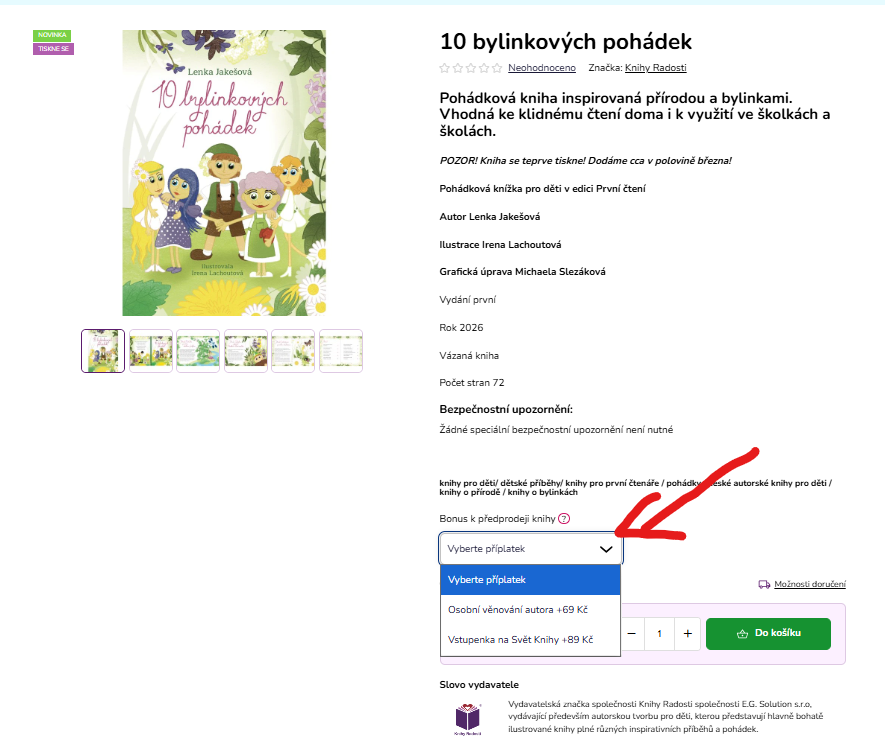Open Možnosti doručení link
Image resolution: width=885 pixels, height=749 pixels.
810,584
